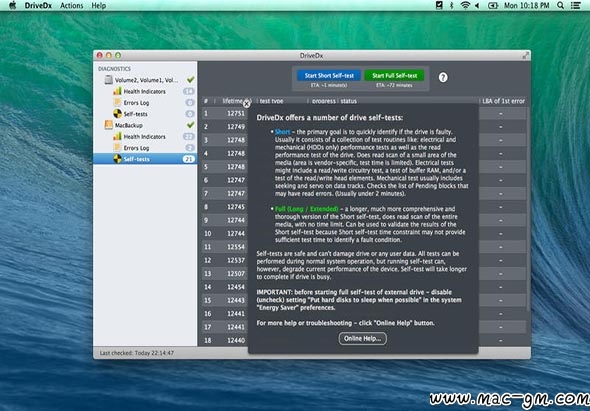Click the Online Help button
This screenshot has width=590, height=411.
tap(362, 338)
